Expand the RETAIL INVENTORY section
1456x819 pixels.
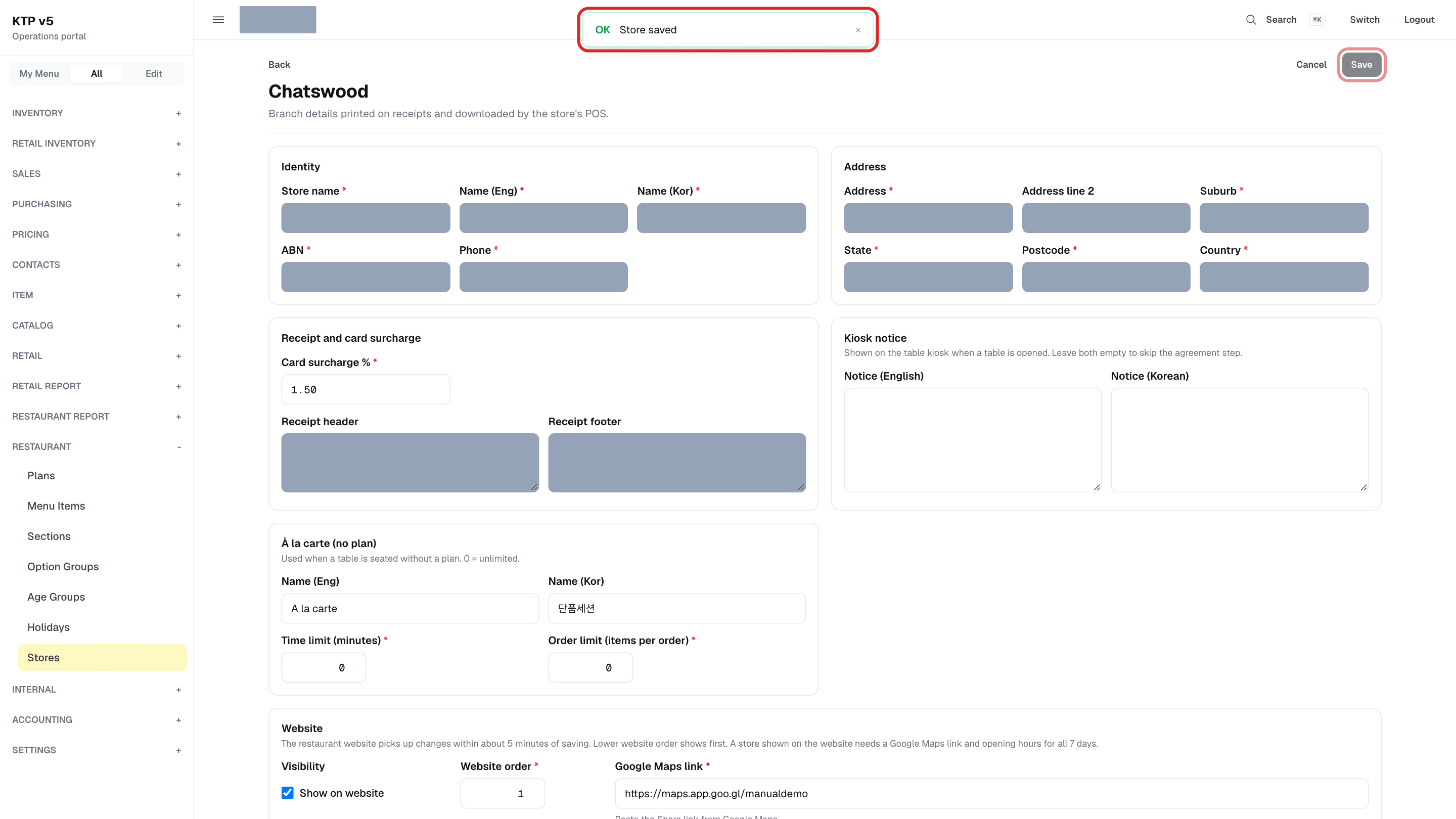point(97,144)
